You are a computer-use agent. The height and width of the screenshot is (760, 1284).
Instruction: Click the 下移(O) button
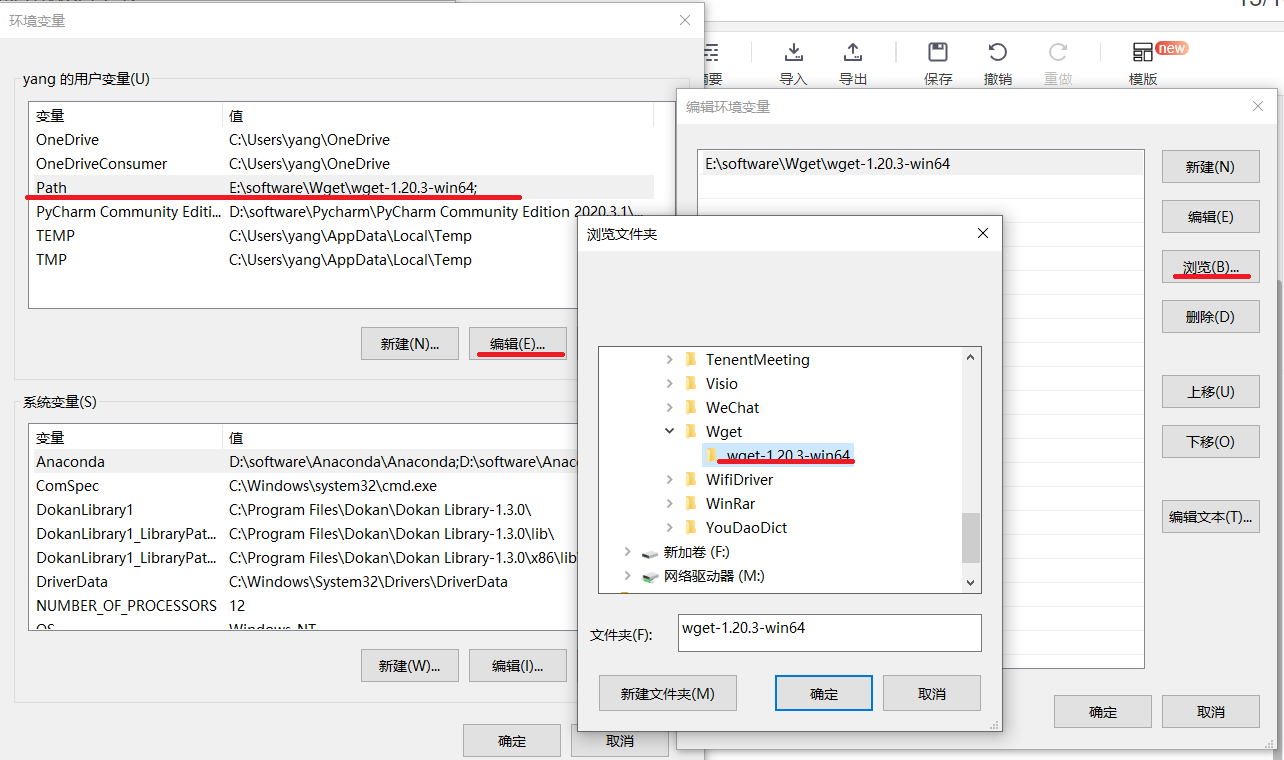point(1210,442)
